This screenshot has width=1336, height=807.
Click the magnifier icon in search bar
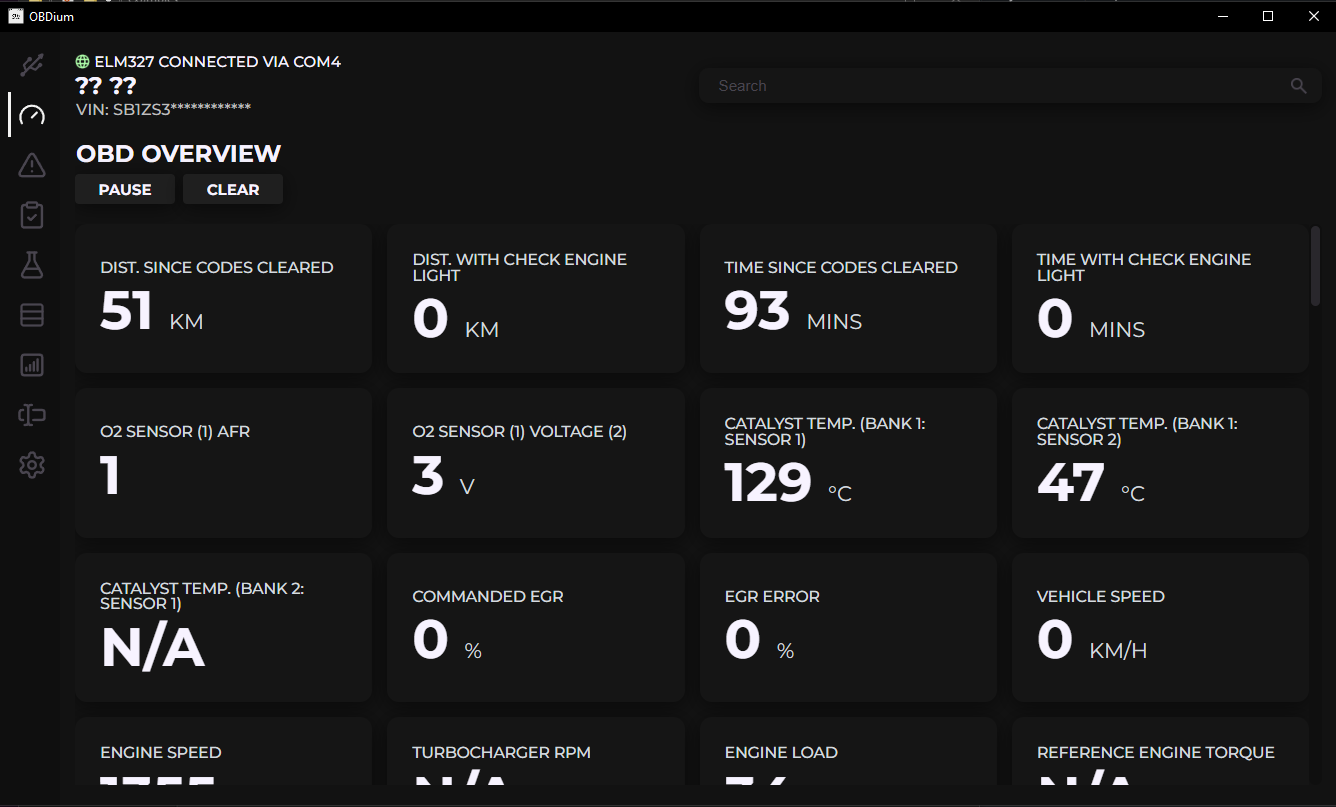click(x=1298, y=86)
